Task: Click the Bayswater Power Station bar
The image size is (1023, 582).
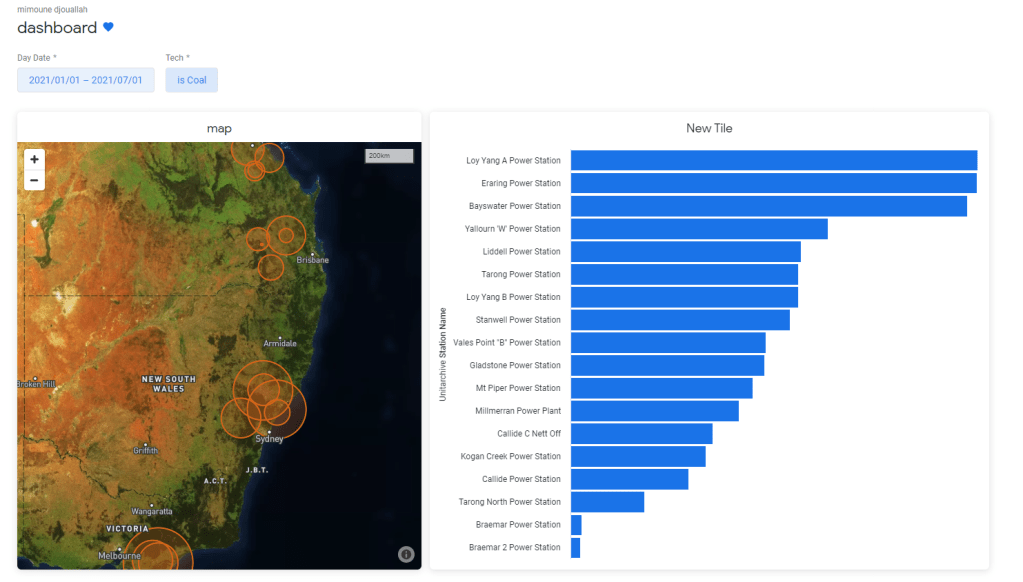Action: coord(768,206)
